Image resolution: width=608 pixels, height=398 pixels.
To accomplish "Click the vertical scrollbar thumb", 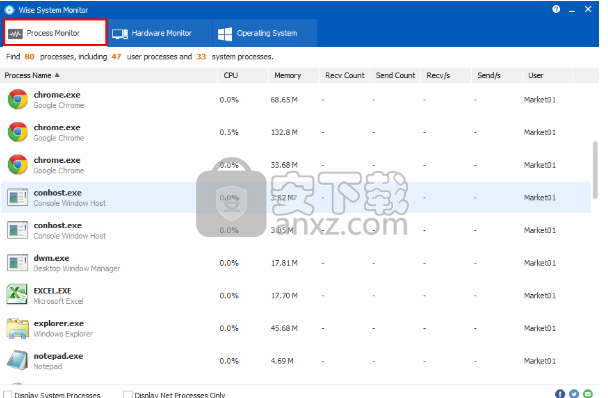I will (x=595, y=170).
